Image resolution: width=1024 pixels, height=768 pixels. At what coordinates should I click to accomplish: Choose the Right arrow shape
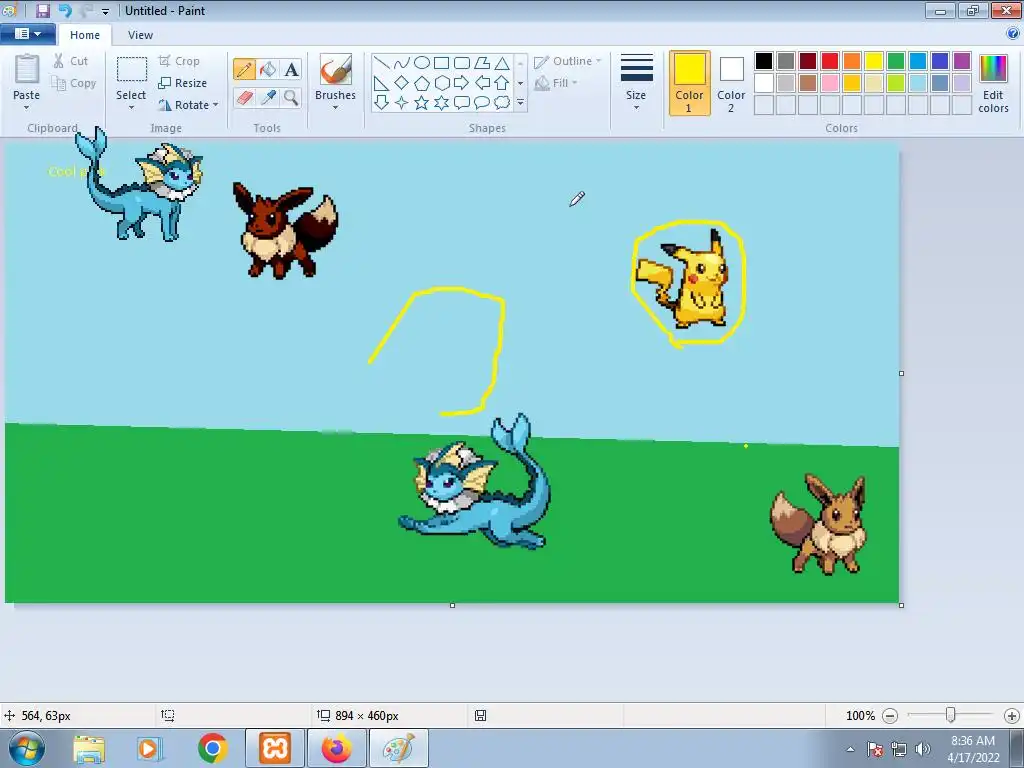click(462, 83)
